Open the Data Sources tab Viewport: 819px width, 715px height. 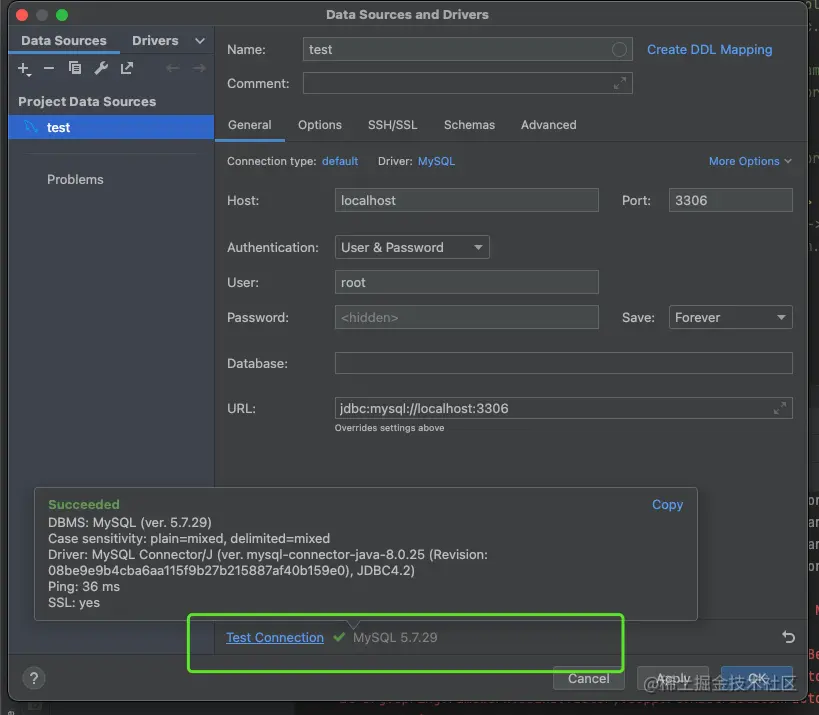click(x=64, y=40)
